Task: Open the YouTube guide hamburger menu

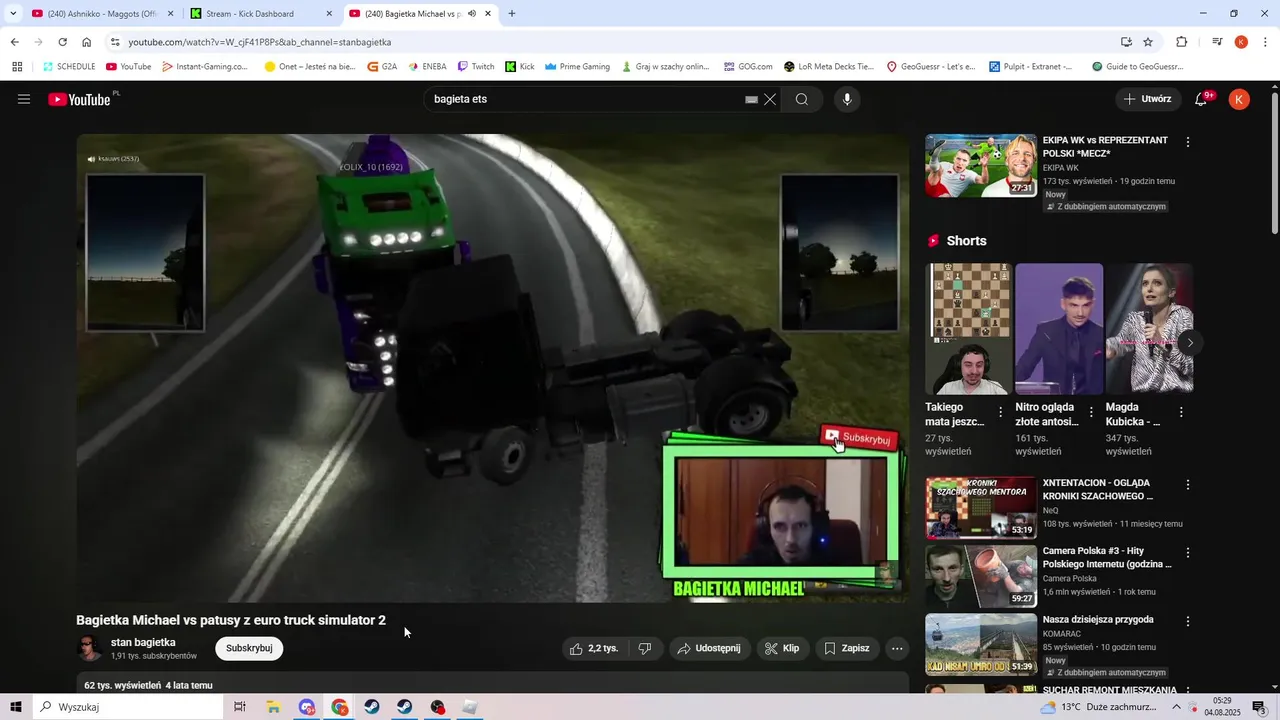Action: point(24,99)
